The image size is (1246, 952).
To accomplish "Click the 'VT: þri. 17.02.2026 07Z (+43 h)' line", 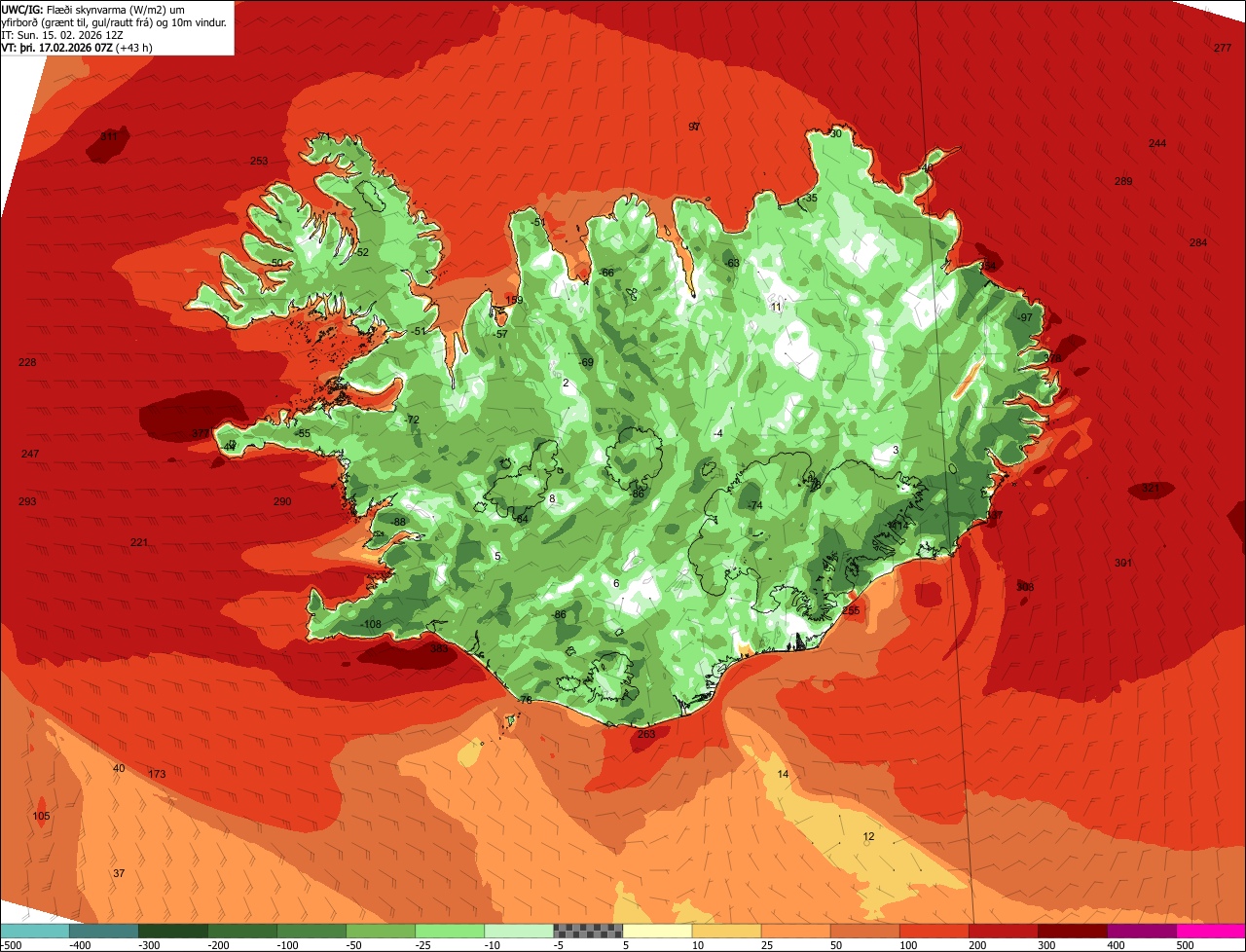I will click(x=77, y=47).
